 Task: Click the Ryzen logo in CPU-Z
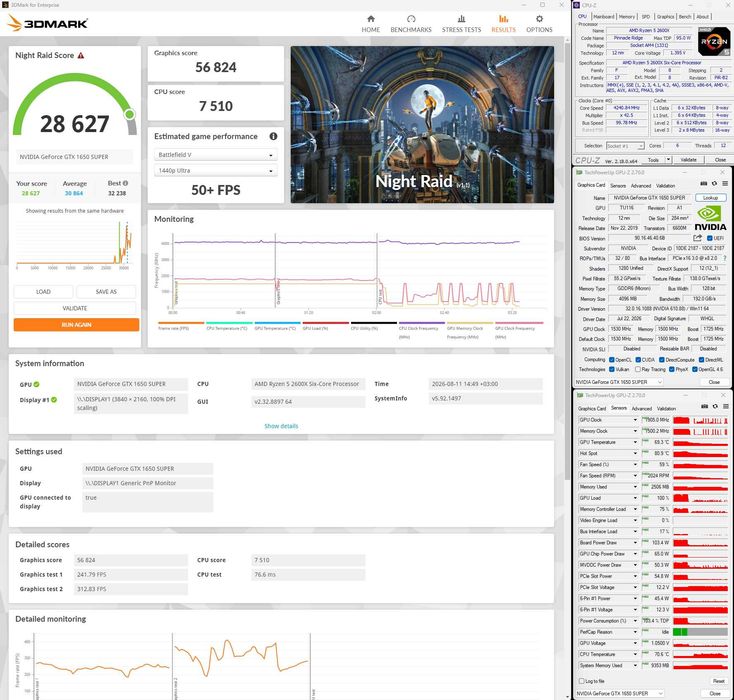pyautogui.click(x=713, y=42)
